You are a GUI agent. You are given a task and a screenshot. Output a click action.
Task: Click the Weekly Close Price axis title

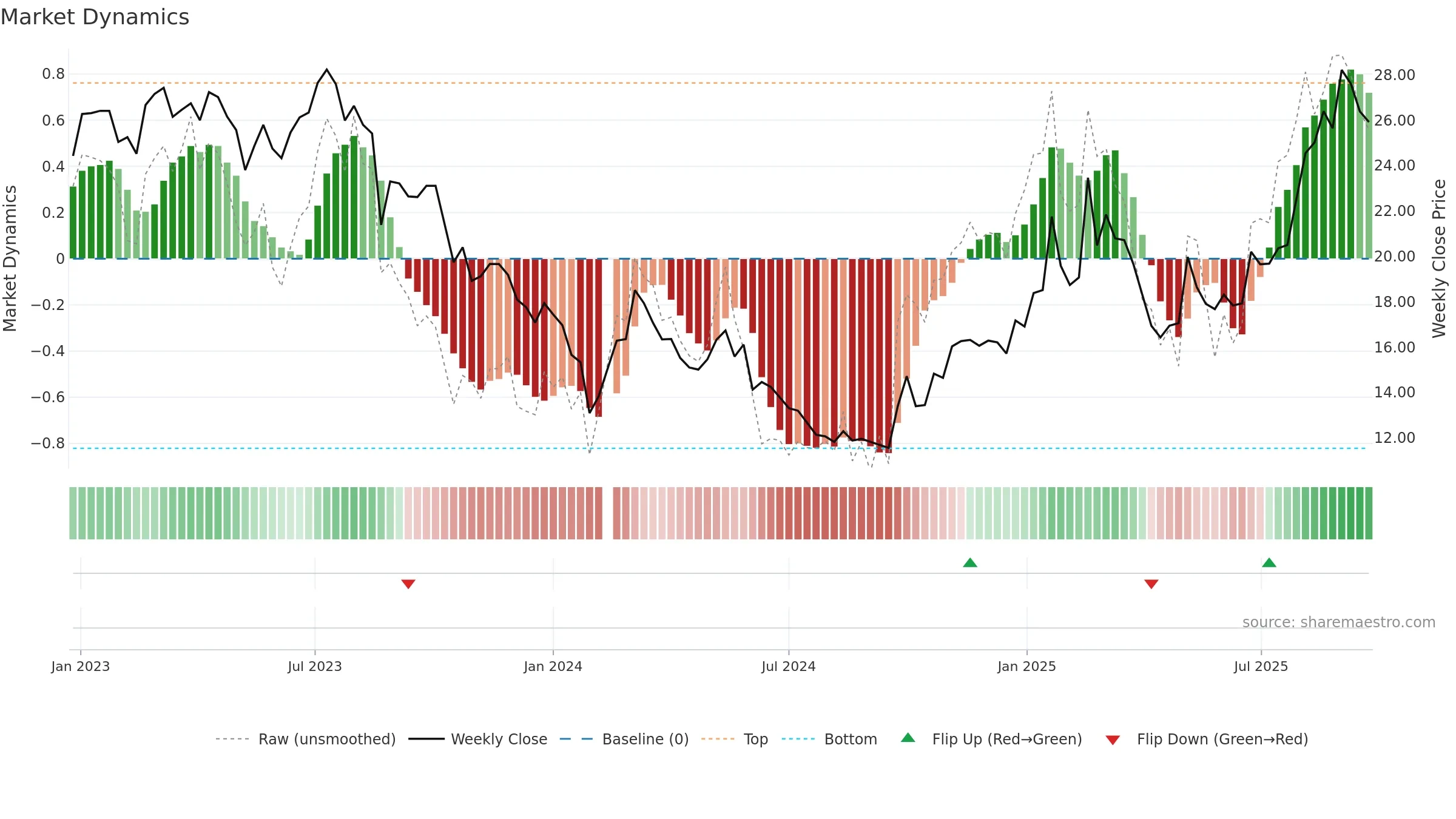click(x=1439, y=258)
